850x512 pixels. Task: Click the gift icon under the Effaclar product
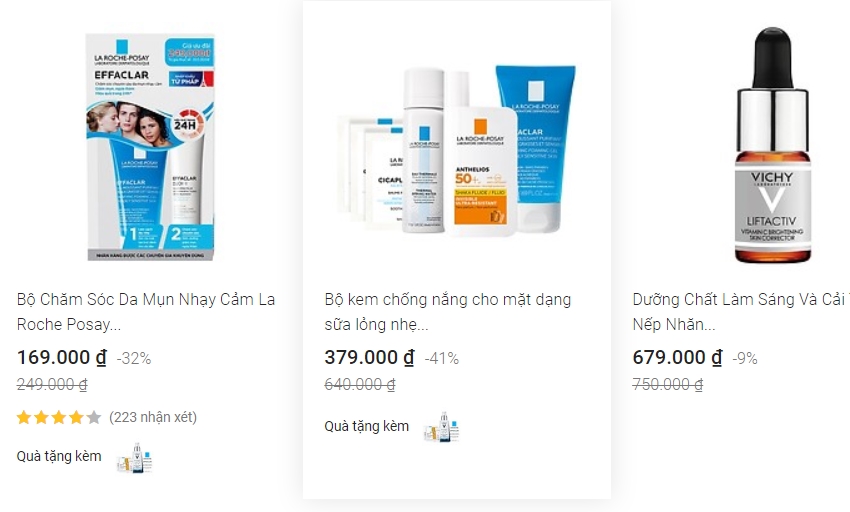pyautogui.click(x=134, y=458)
